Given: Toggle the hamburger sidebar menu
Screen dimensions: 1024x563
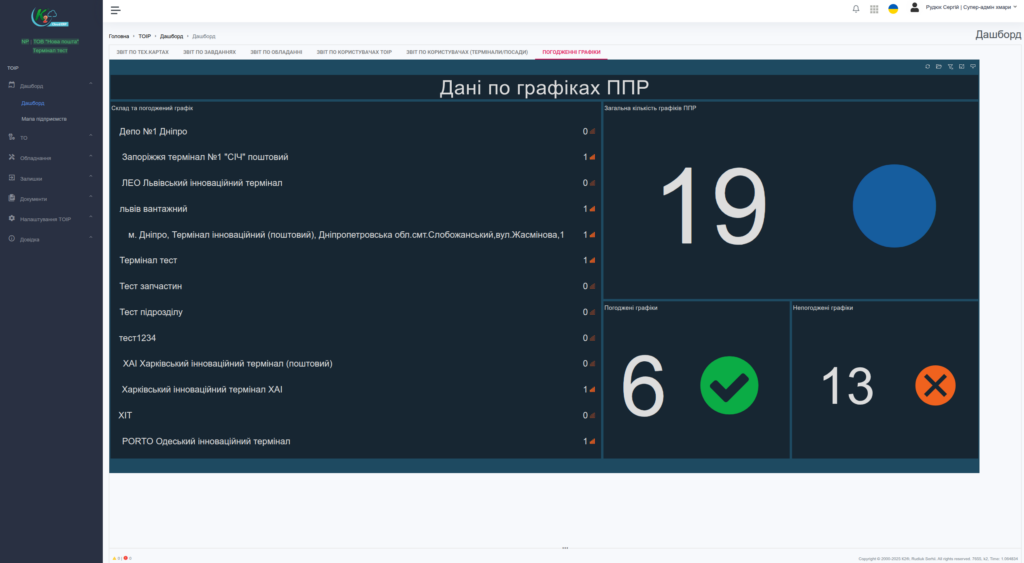Looking at the screenshot, I should [116, 9].
